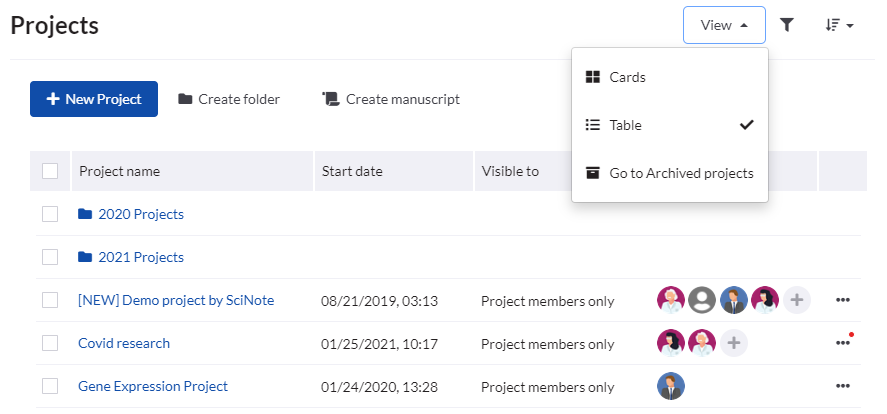This screenshot has height=414, width=887.
Task: Open the sort order dropdown
Action: 839,25
